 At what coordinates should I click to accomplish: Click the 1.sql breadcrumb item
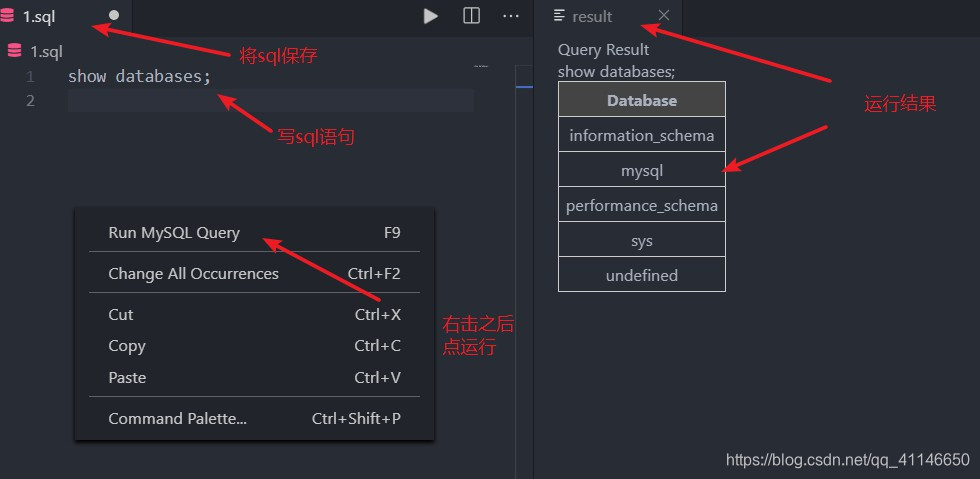pos(47,52)
